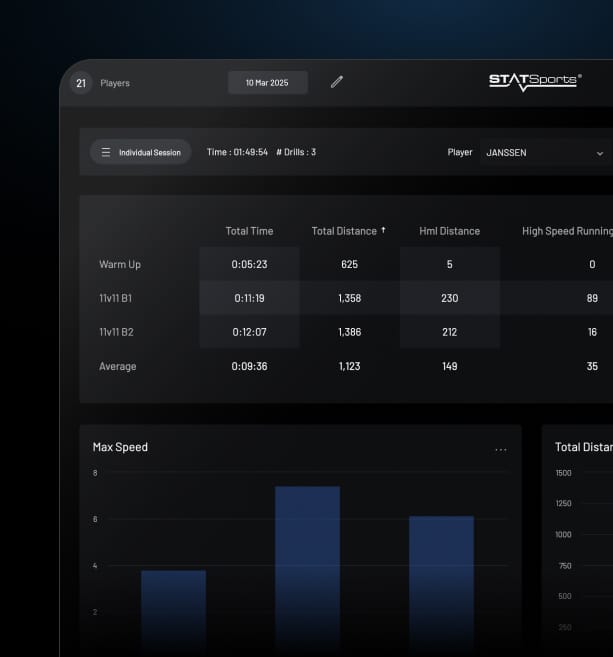
Task: Open Max Speed chart options ellipsis
Action: coord(501,450)
